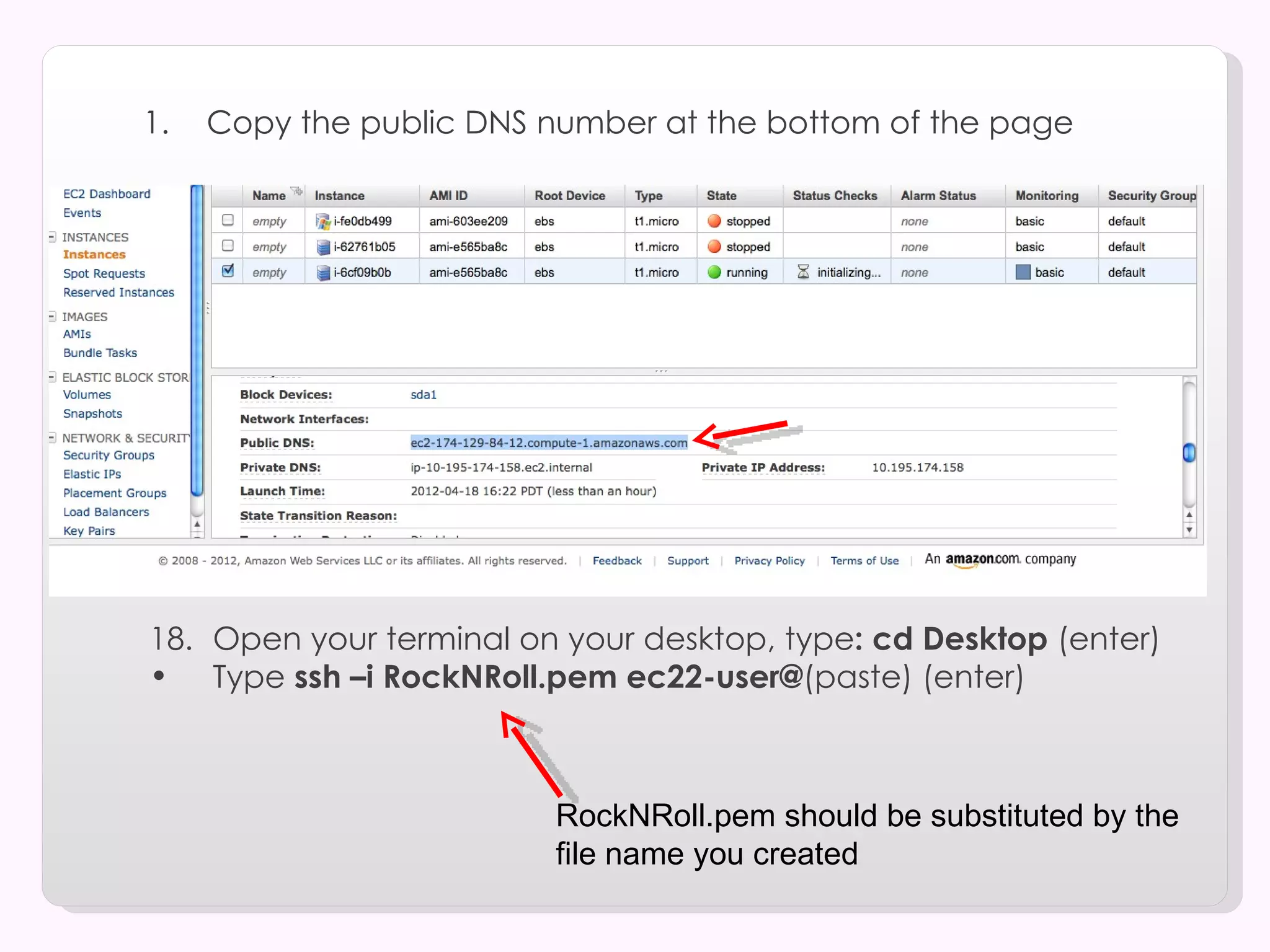Sort by Monitoring column header

tap(1047, 196)
